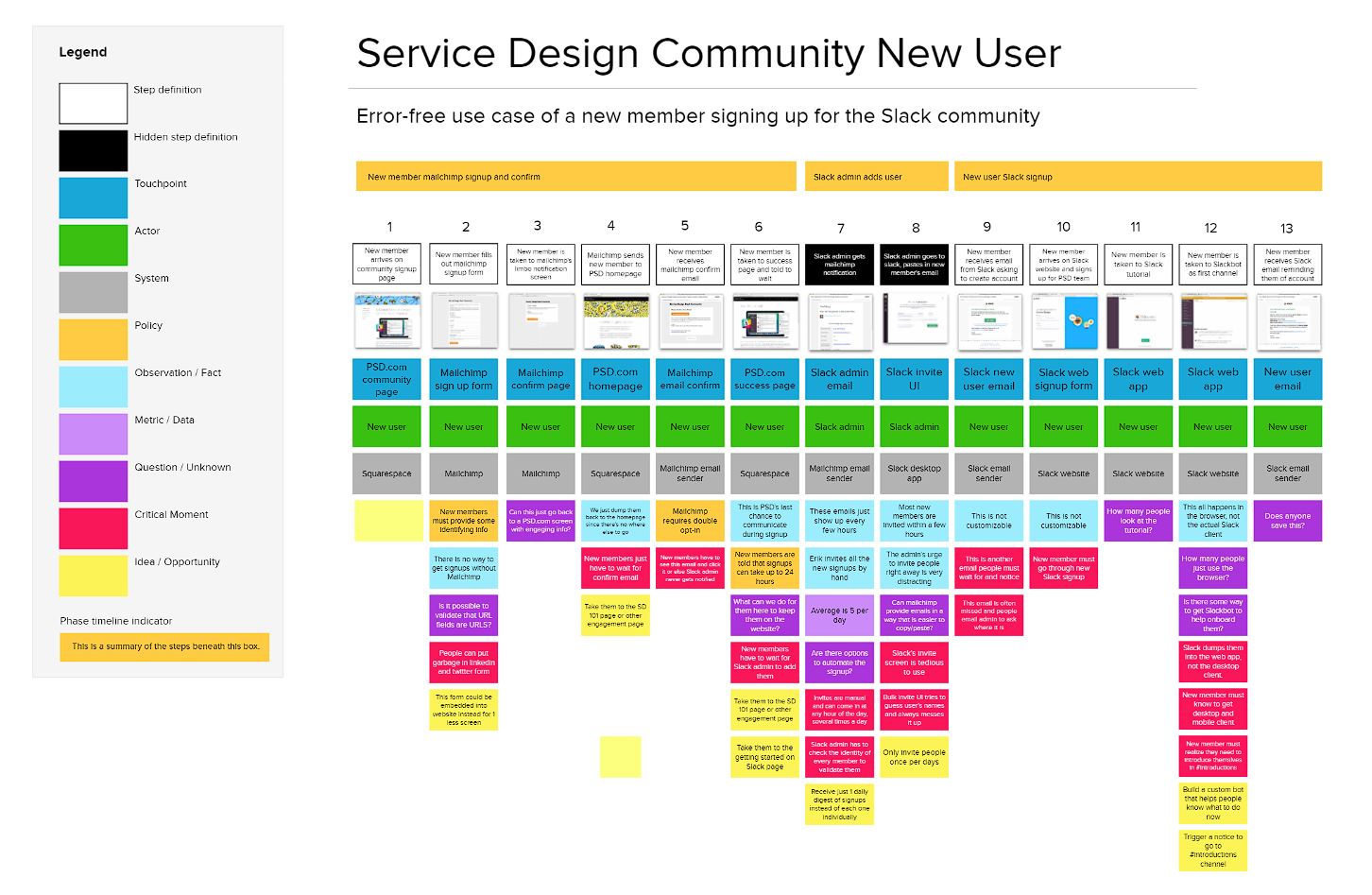Screen dimensions: 1372x895
Task: Click the light blue Observation / Fact swatch
Action: (93, 387)
